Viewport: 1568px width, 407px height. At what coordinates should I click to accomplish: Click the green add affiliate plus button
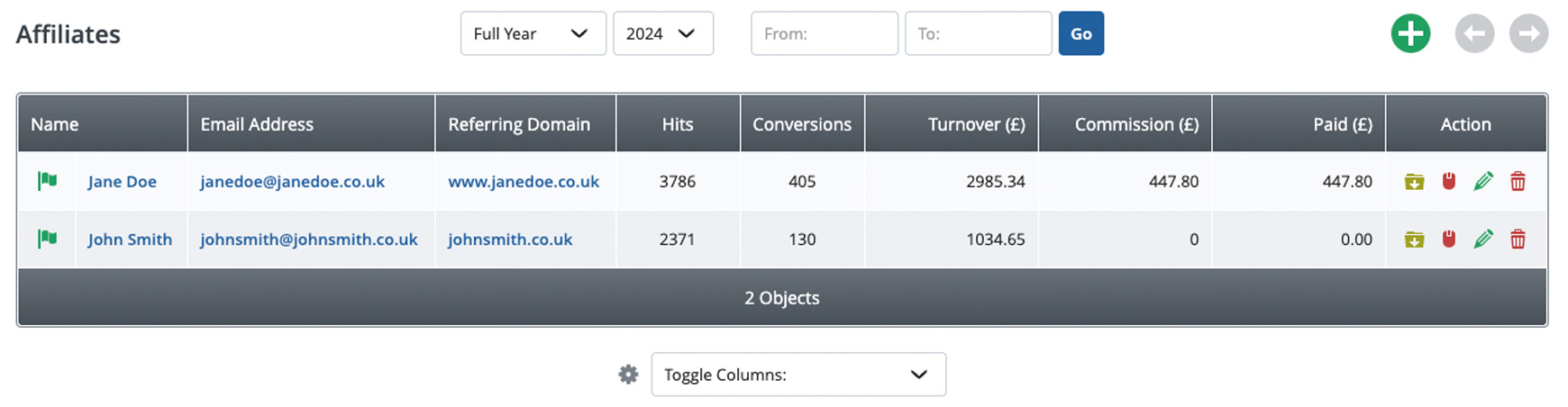[x=1410, y=34]
